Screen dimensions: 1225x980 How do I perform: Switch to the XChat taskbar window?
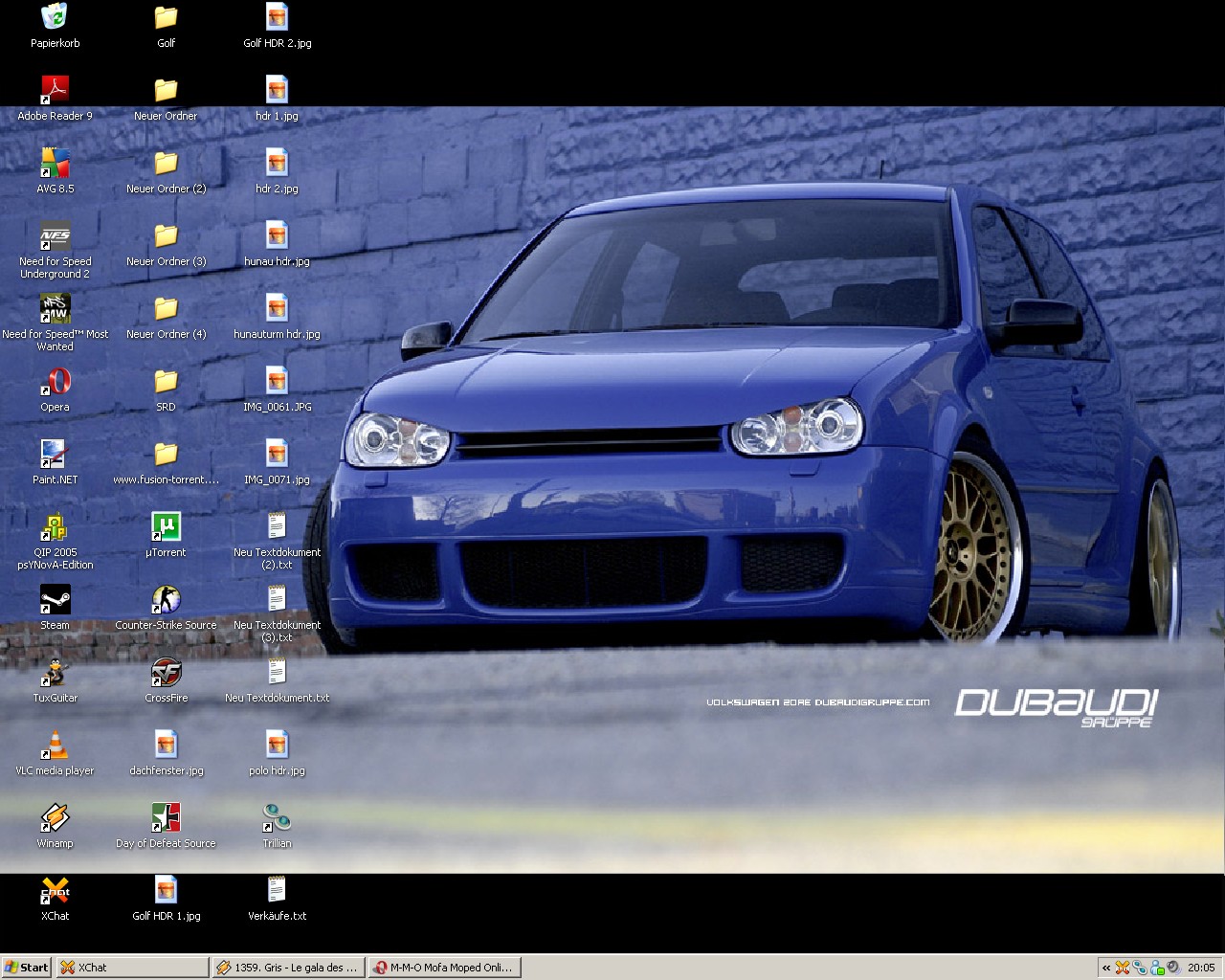pyautogui.click(x=132, y=968)
